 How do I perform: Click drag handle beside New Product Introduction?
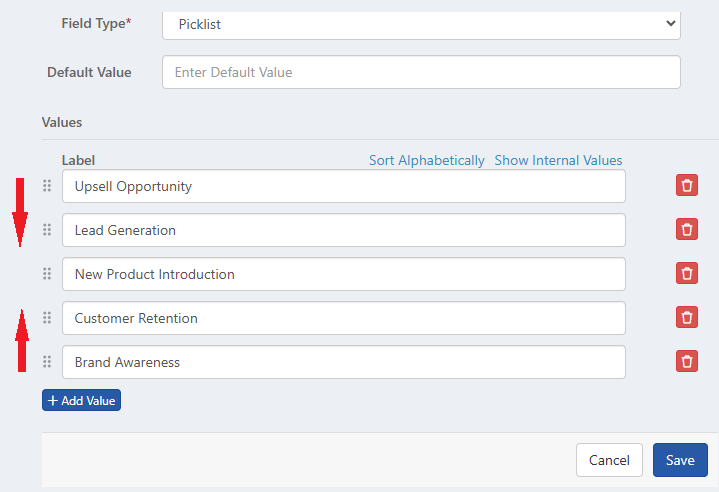(46, 274)
